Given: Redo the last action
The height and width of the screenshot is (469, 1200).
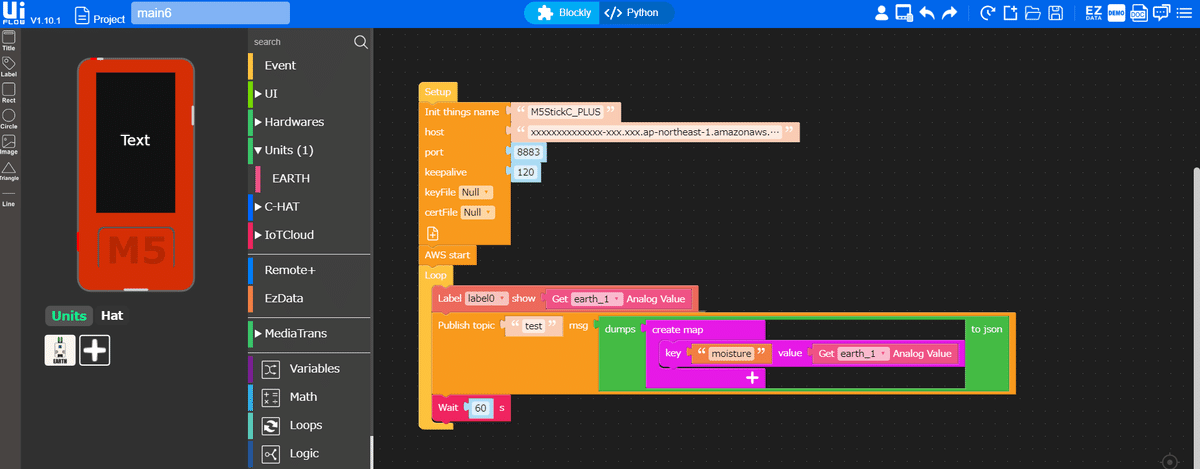Looking at the screenshot, I should (x=950, y=14).
